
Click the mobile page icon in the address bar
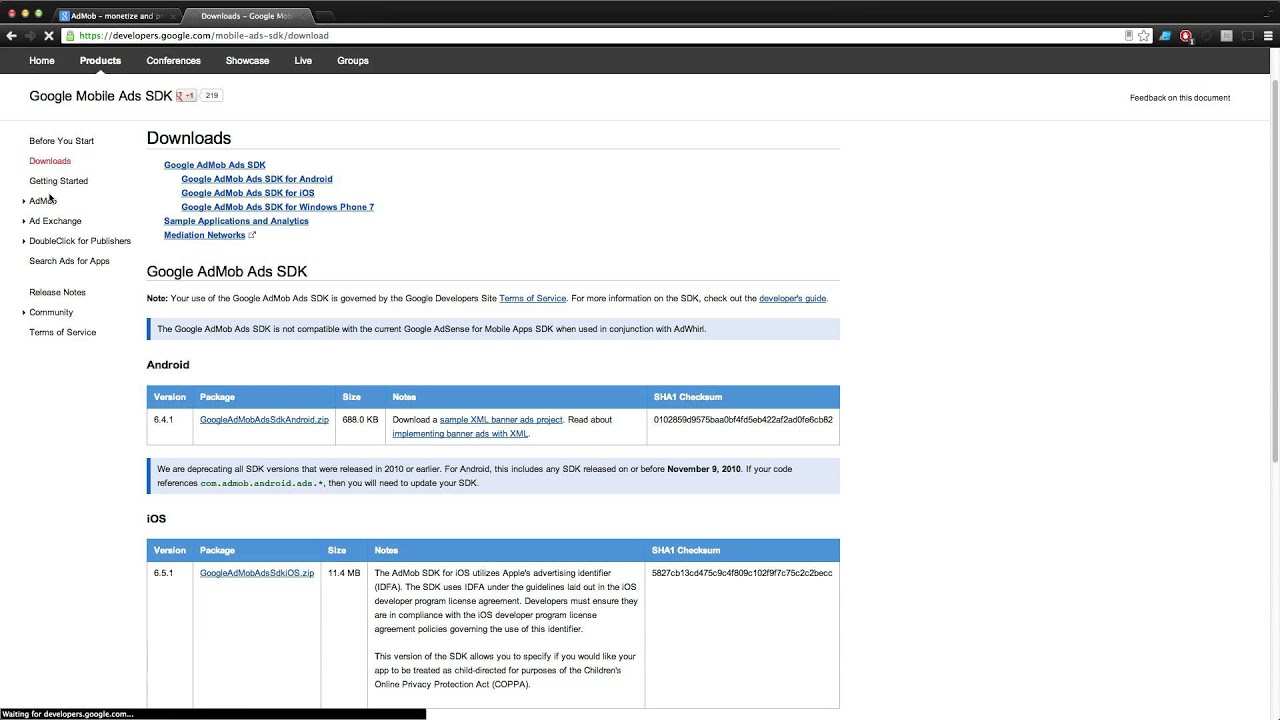click(x=1129, y=36)
